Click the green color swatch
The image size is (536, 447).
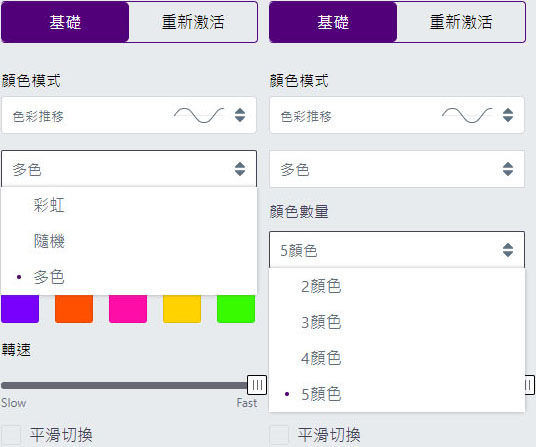click(236, 309)
